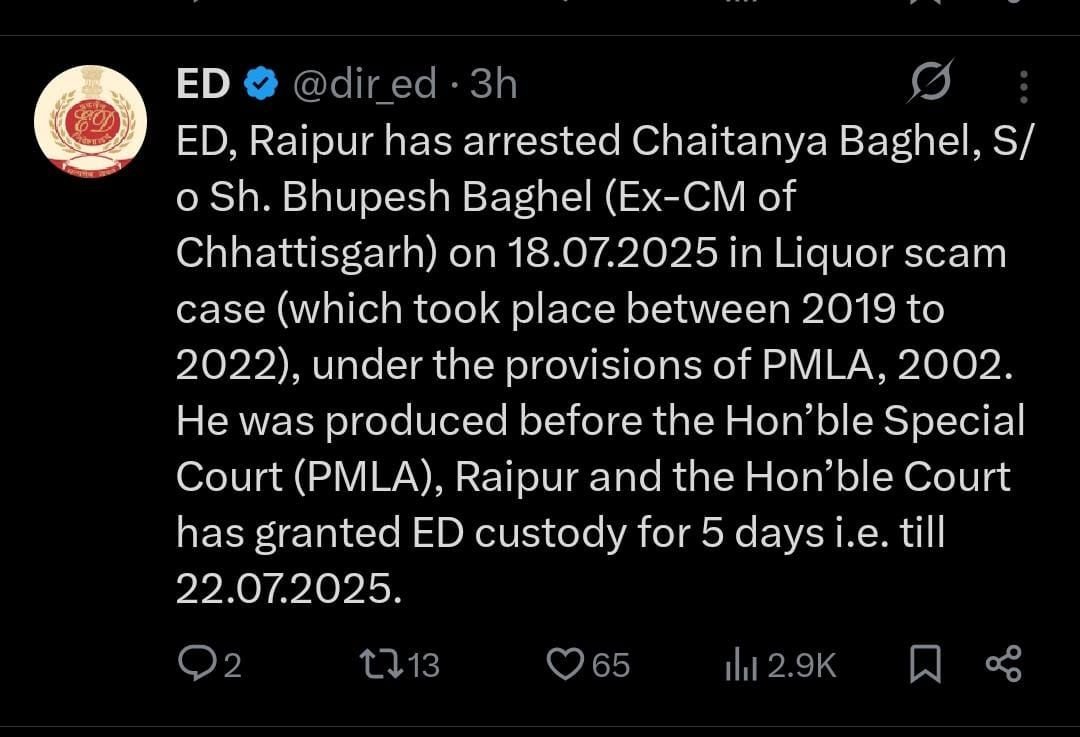Click the like count 65
1080x737 pixels.
(x=611, y=665)
